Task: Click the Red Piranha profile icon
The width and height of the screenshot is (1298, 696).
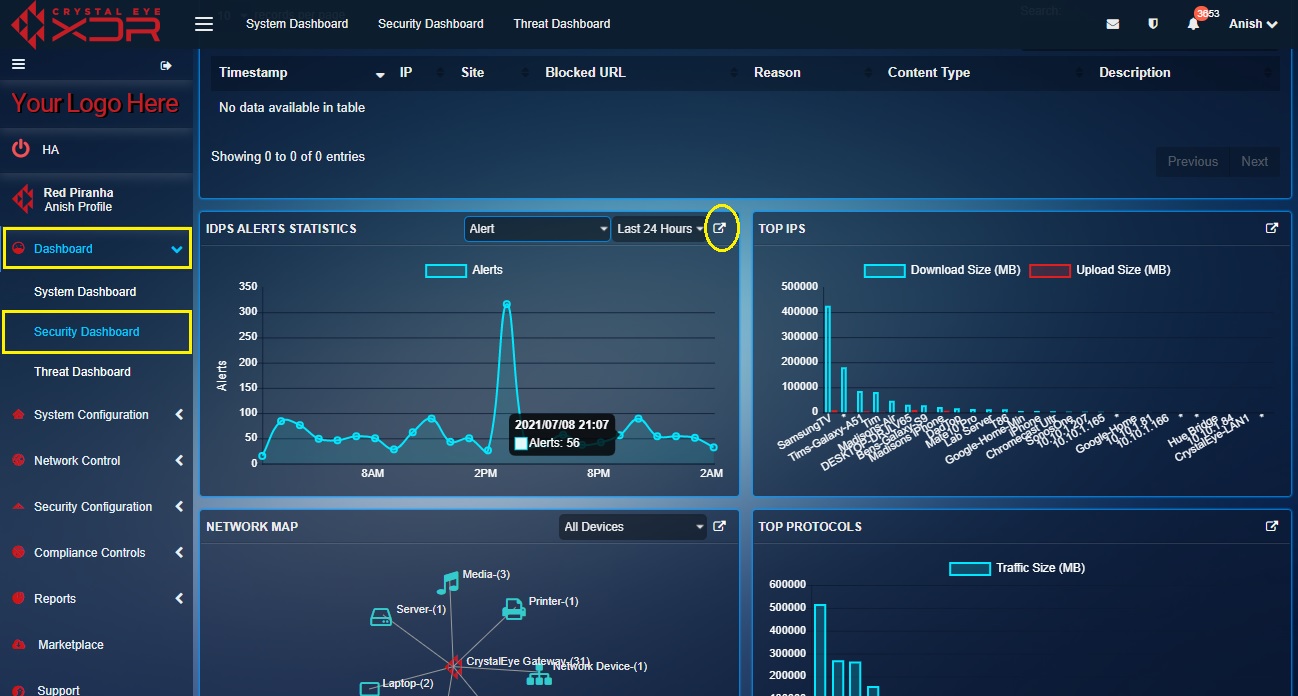Action: click(21, 199)
